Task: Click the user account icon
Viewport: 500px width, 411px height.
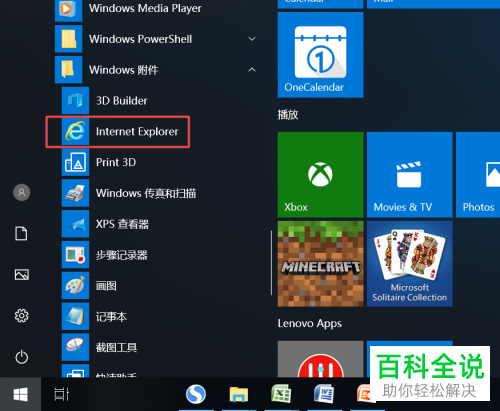Action: point(22,192)
